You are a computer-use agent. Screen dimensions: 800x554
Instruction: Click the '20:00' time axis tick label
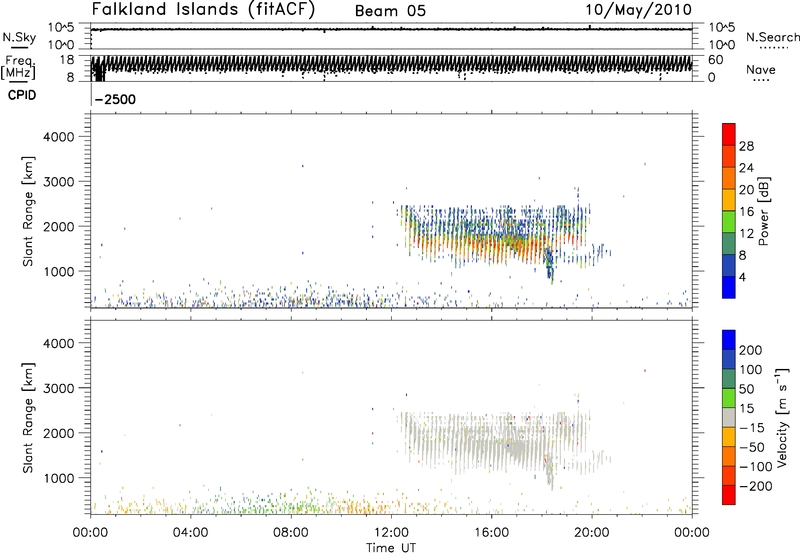[592, 533]
